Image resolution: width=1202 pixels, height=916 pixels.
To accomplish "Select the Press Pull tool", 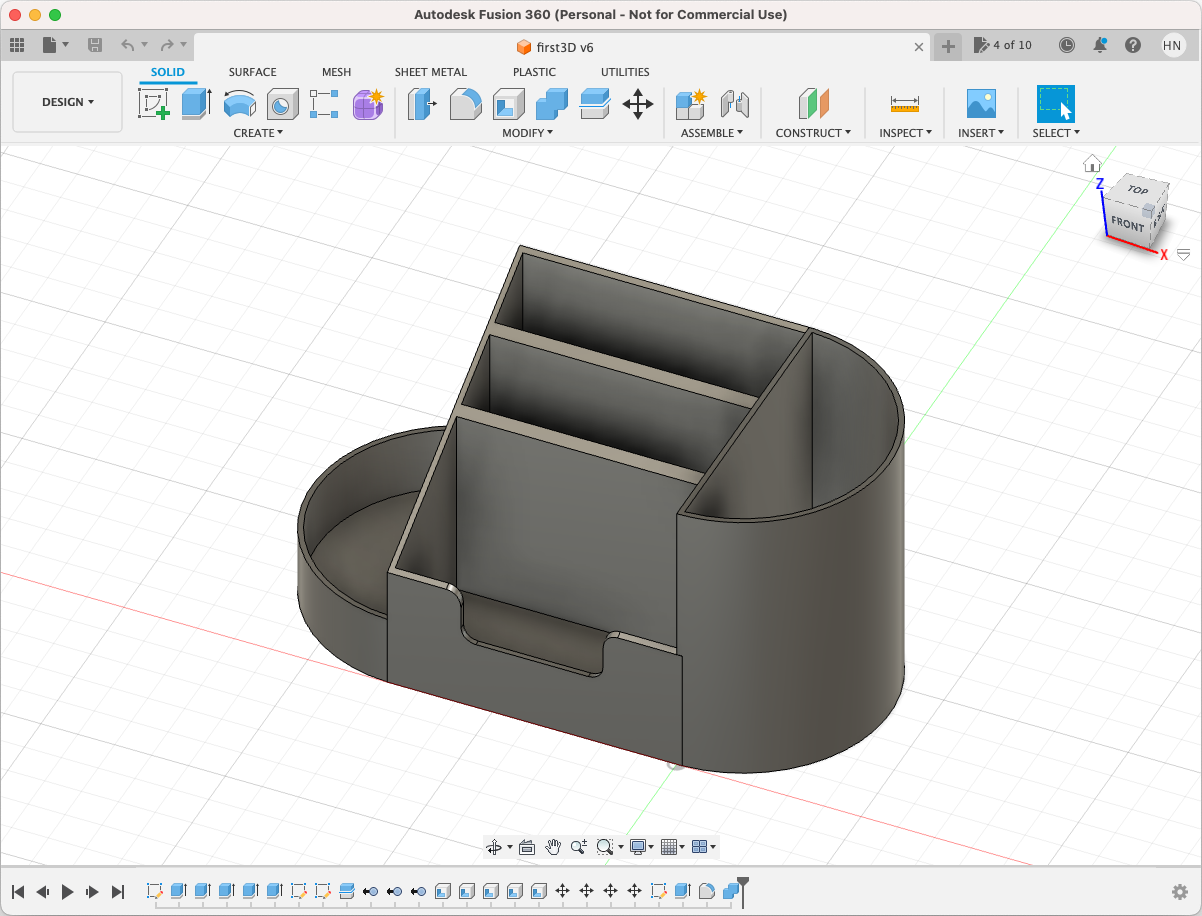I will tap(422, 104).
